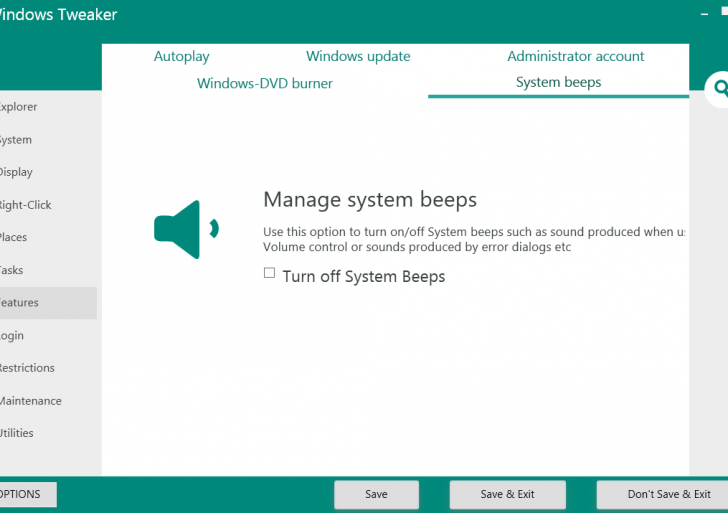Select the System beeps tab

[558, 82]
